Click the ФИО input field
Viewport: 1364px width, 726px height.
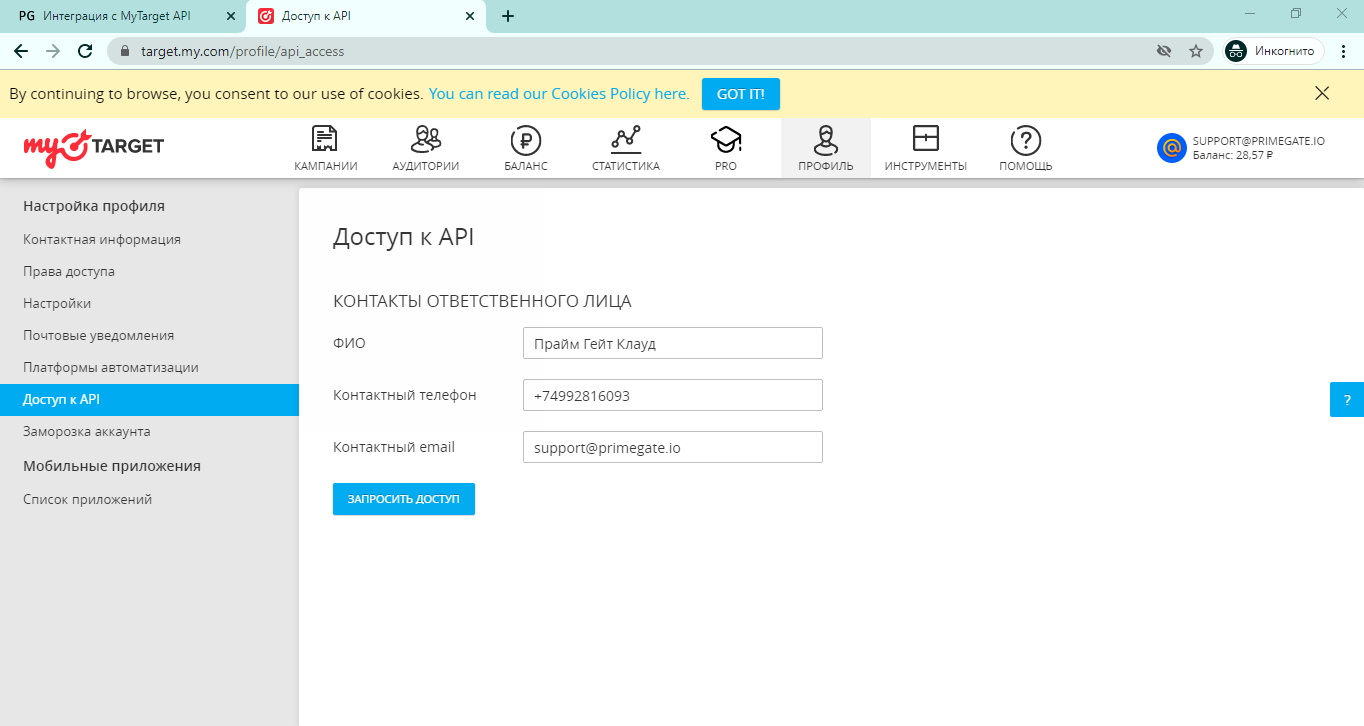[x=672, y=343]
